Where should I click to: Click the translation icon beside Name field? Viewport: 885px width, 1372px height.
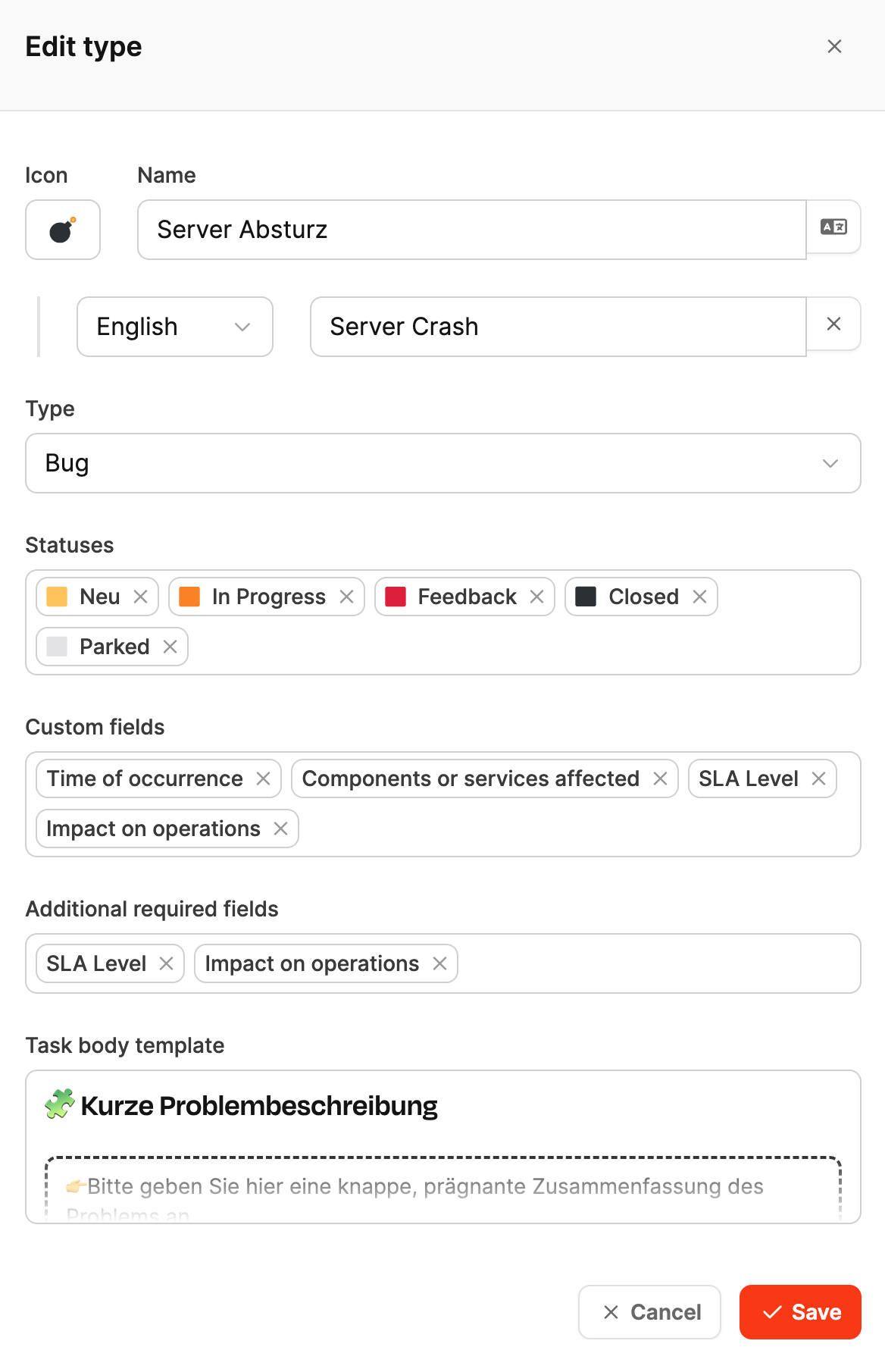tap(833, 227)
